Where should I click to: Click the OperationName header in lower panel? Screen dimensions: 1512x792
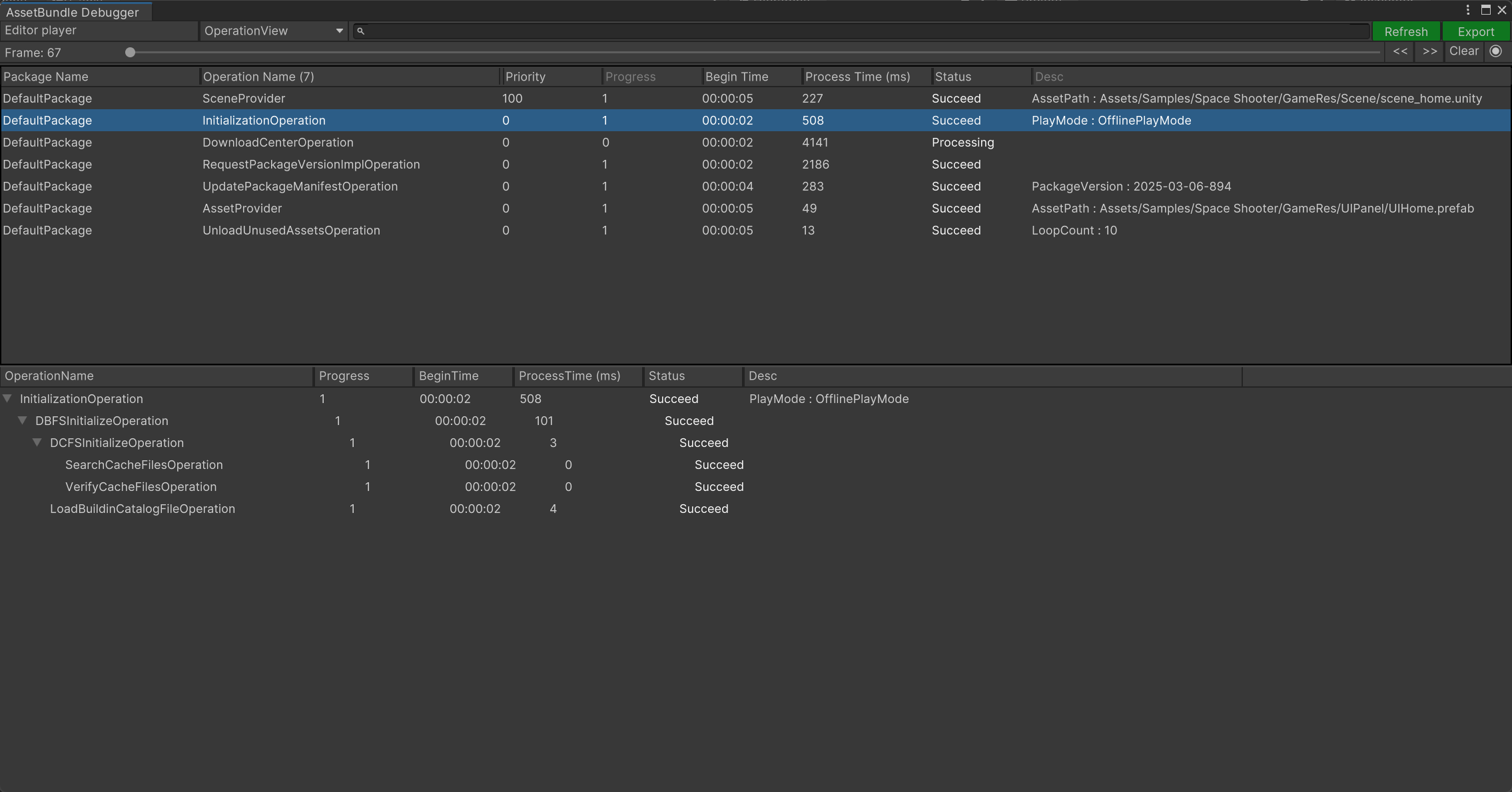pyautogui.click(x=157, y=376)
